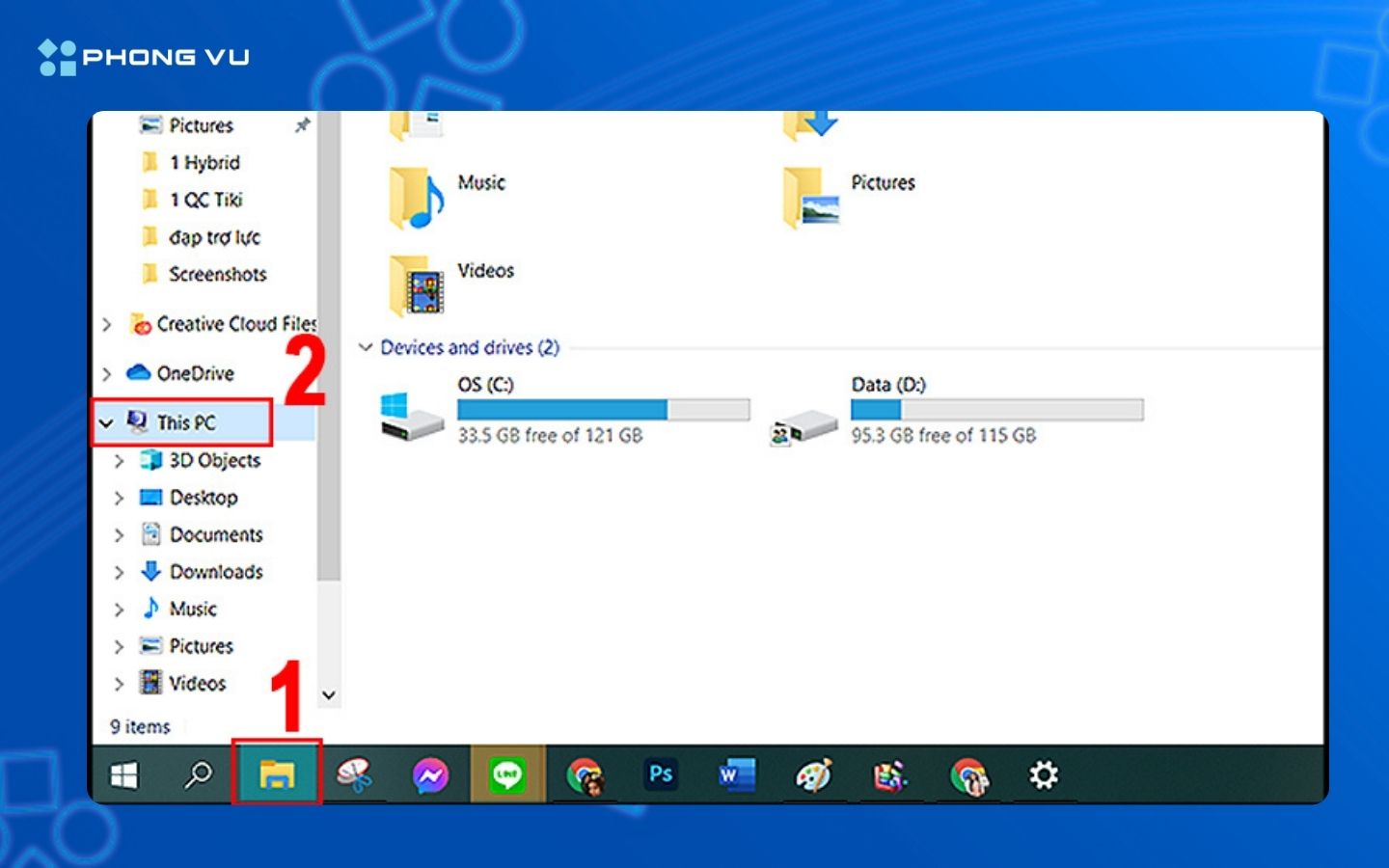1389x868 pixels.
Task: Click the Windows Search magnifier icon
Action: (x=200, y=774)
